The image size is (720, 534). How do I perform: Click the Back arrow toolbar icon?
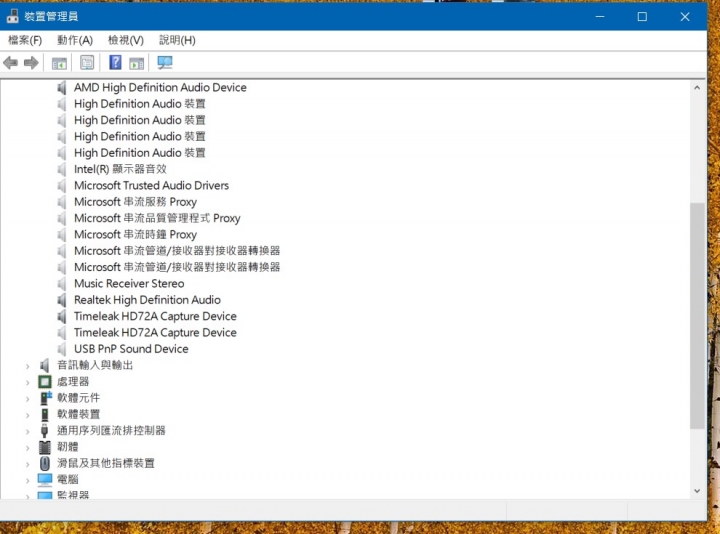11,62
